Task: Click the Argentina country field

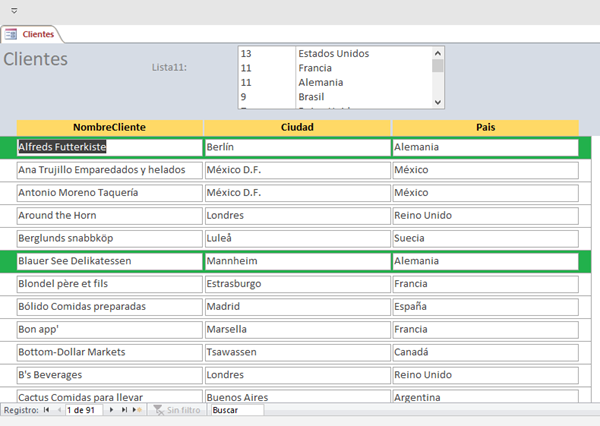Action: tap(486, 396)
